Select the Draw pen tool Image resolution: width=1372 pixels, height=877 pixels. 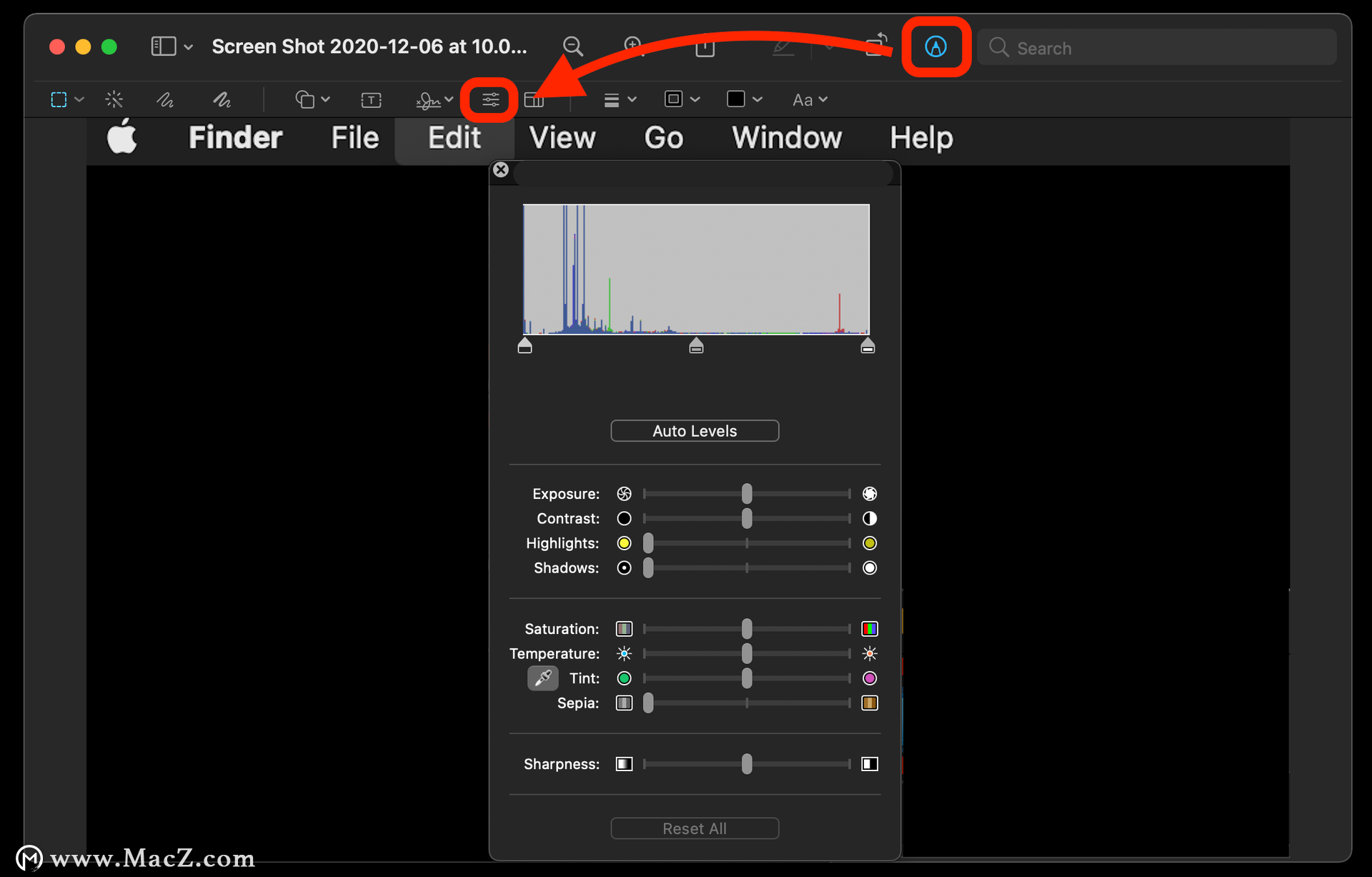pyautogui.click(x=222, y=99)
